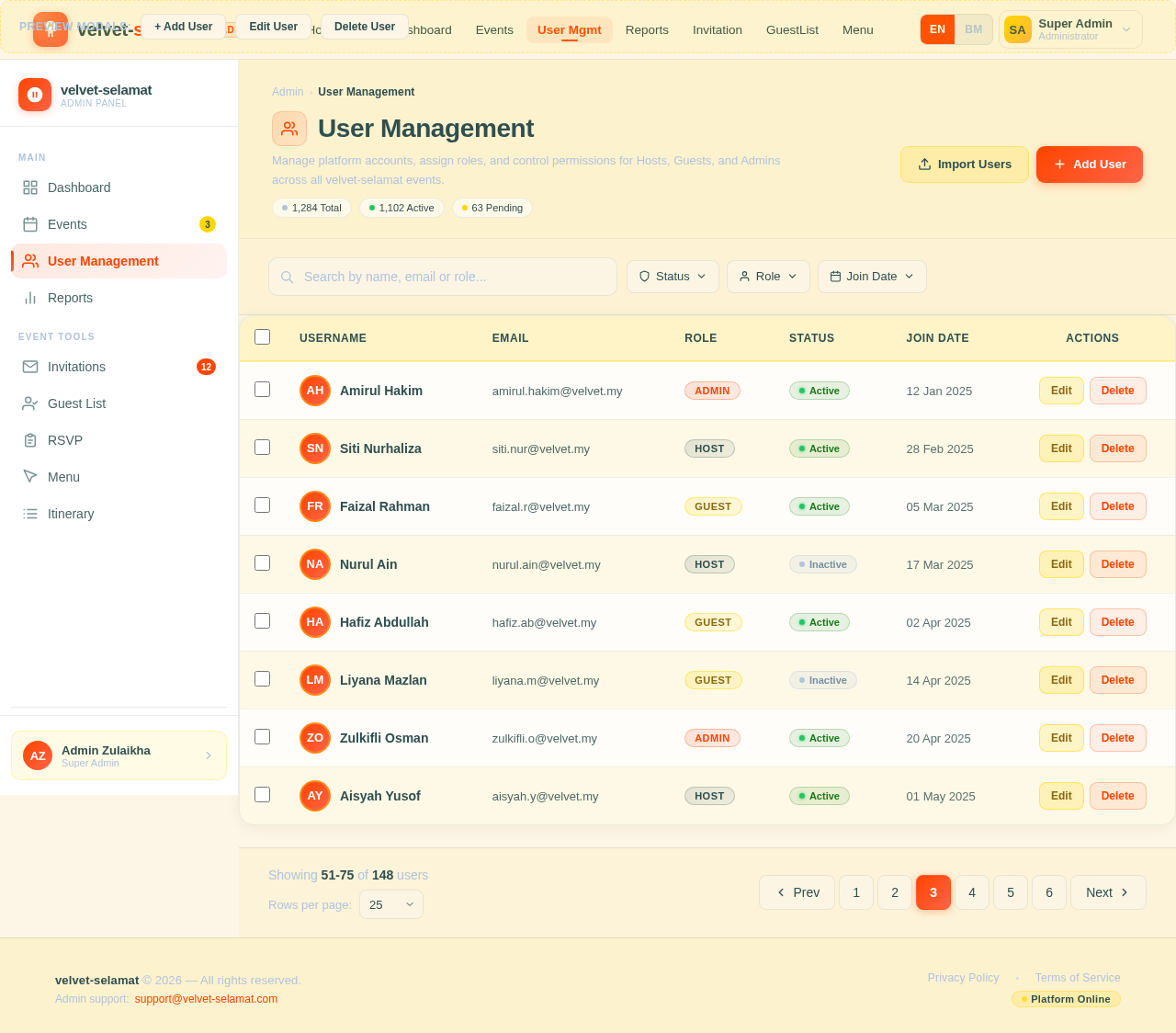Select the Dashboard icon in the sidebar
The image size is (1176, 1033).
(x=29, y=187)
